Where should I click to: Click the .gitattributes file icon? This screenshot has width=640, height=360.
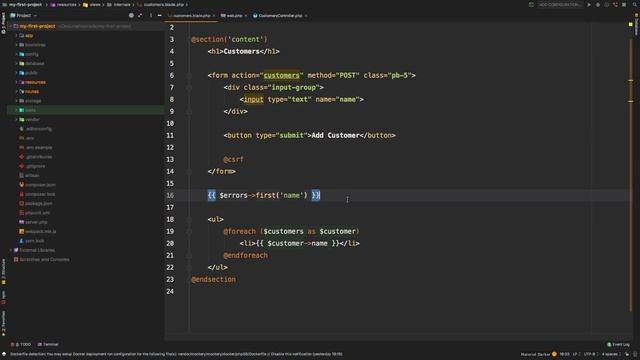click(x=22, y=157)
